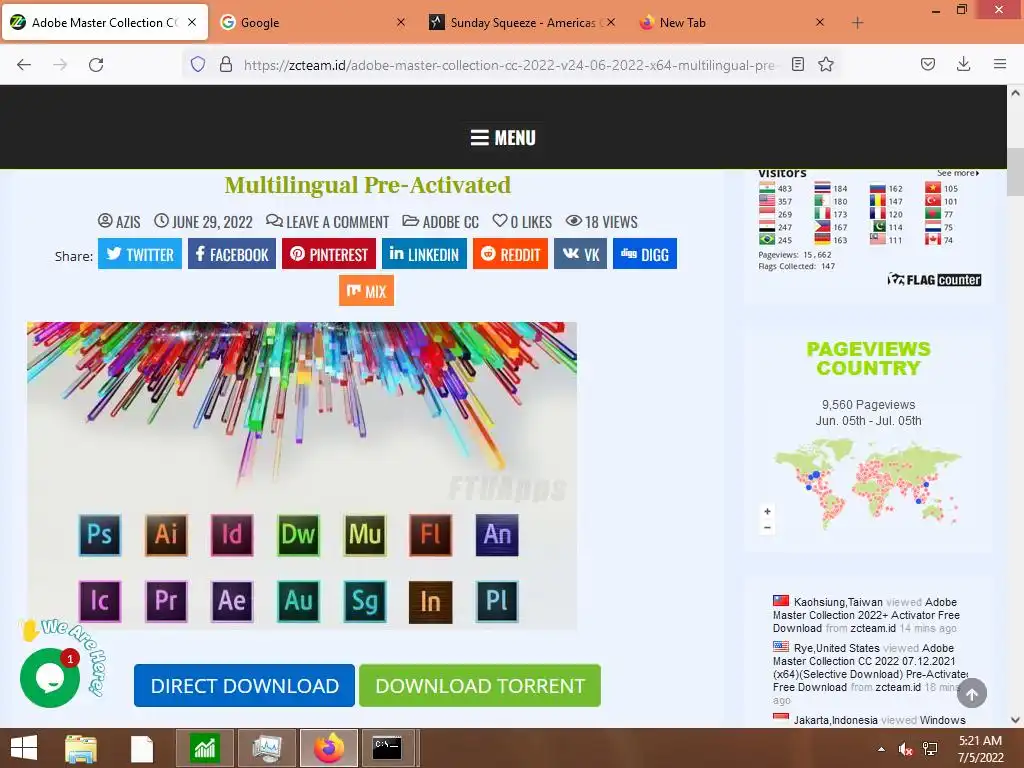Open a new tab with plus button
The width and height of the screenshot is (1024, 768).
(857, 23)
